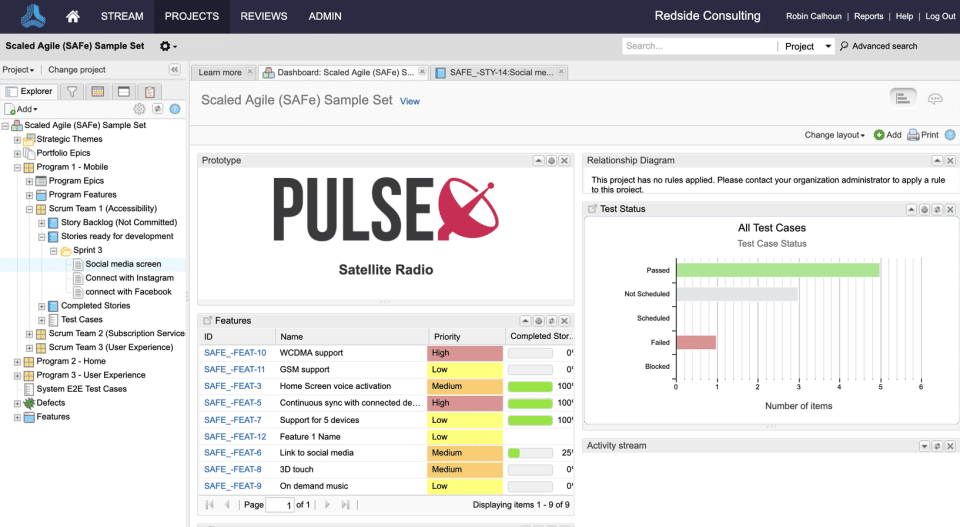Open the Project scope dropdown beside search
960x527 pixels.
pyautogui.click(x=807, y=46)
